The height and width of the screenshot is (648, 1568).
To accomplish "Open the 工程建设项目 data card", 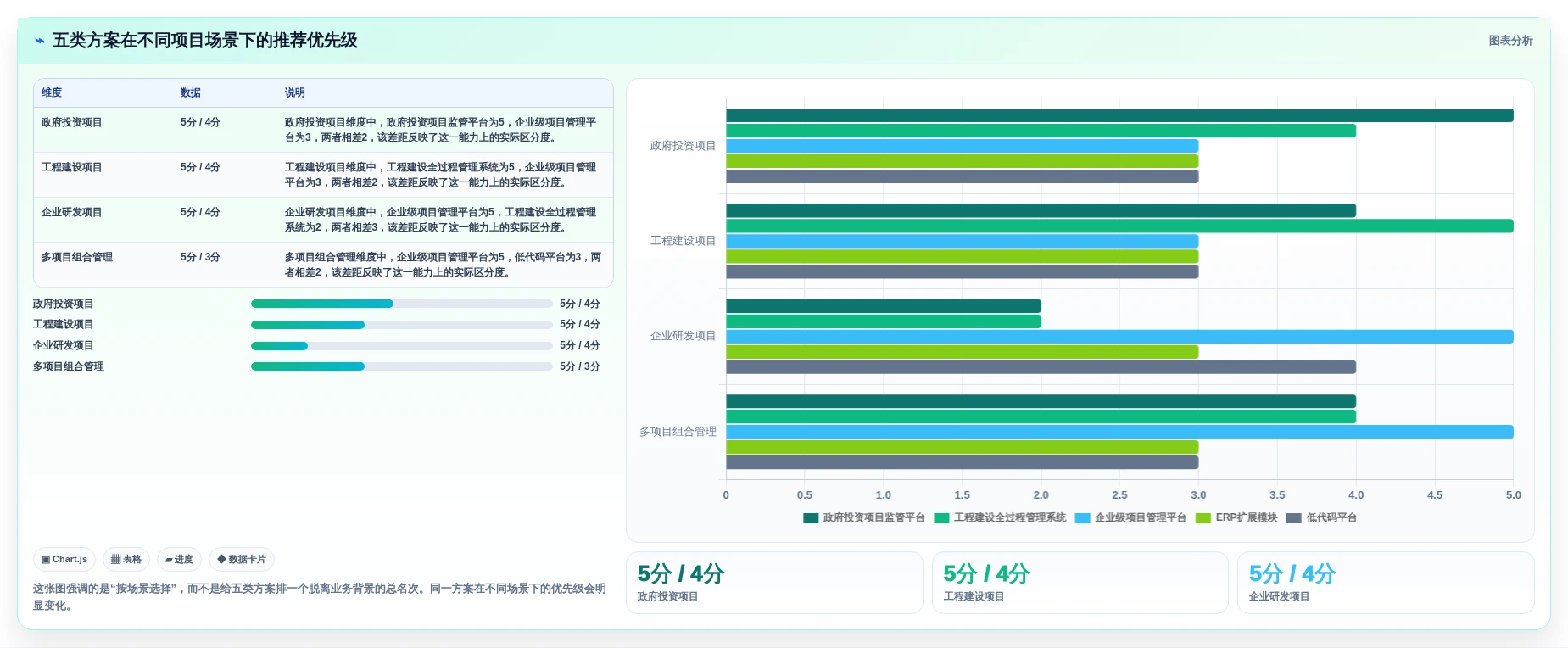I will (x=1080, y=583).
